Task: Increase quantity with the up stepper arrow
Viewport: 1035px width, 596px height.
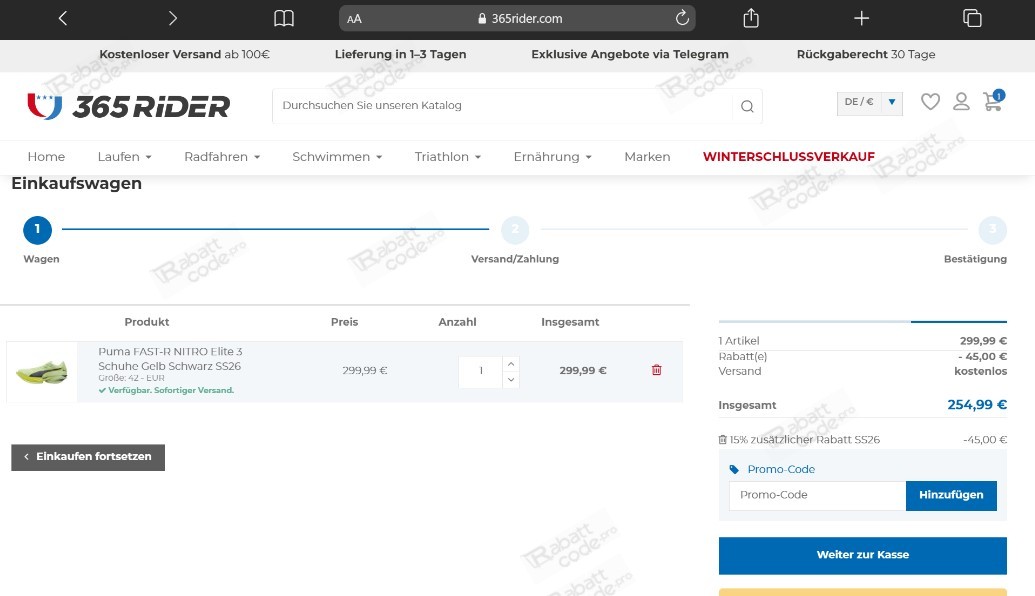Action: (x=510, y=363)
